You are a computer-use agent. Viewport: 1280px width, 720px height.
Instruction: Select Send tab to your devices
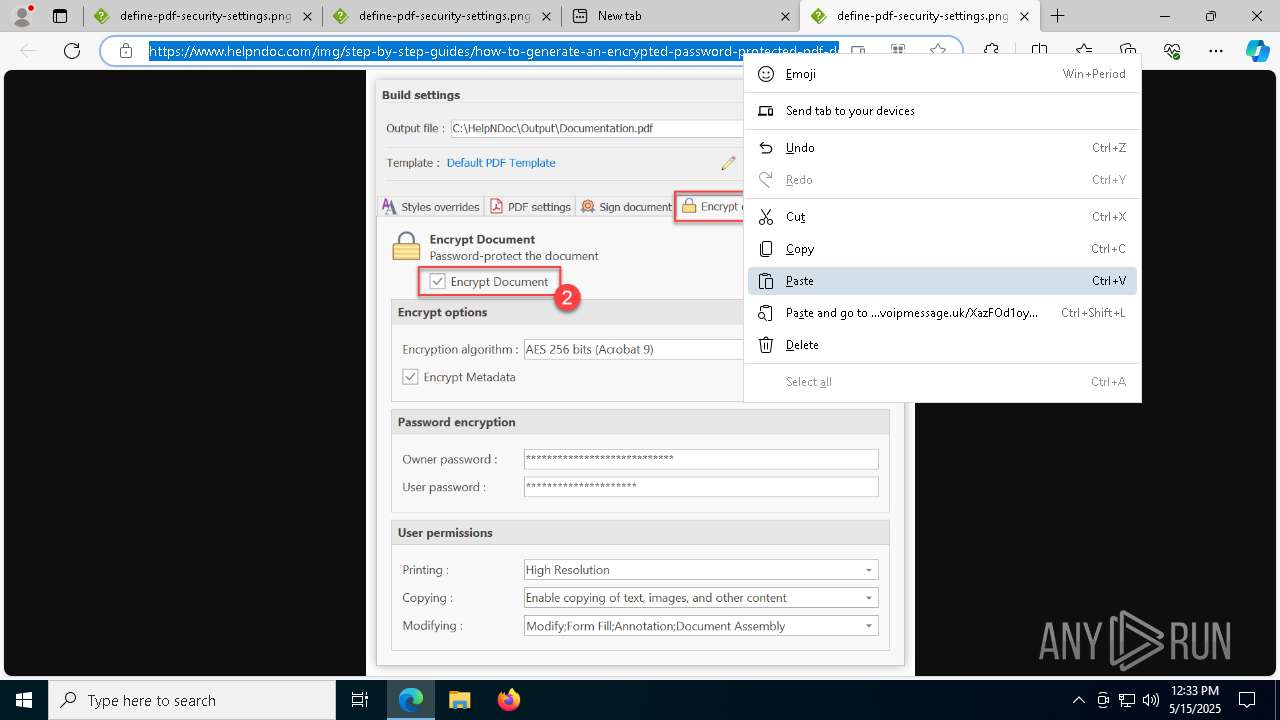942,111
